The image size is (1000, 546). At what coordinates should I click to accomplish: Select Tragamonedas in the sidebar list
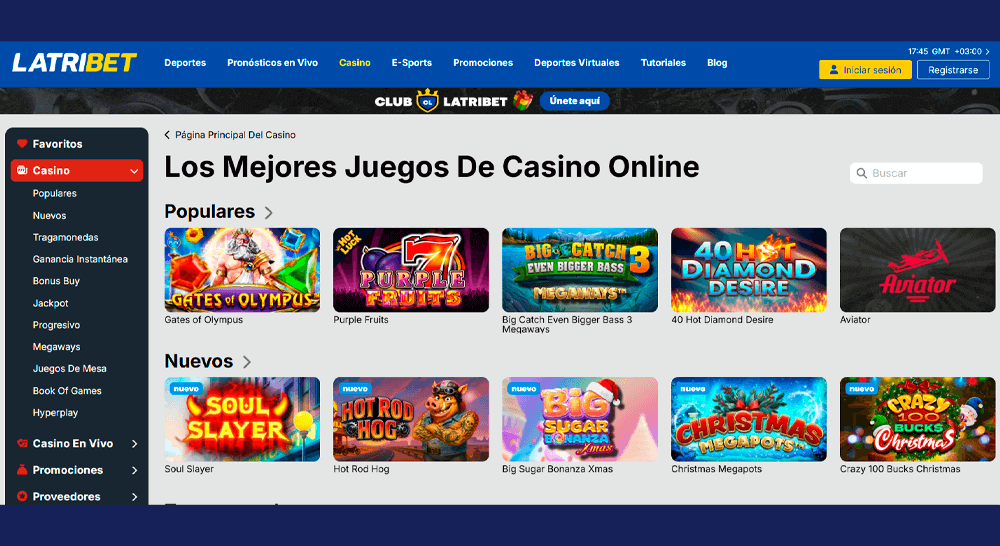pyautogui.click(x=66, y=237)
